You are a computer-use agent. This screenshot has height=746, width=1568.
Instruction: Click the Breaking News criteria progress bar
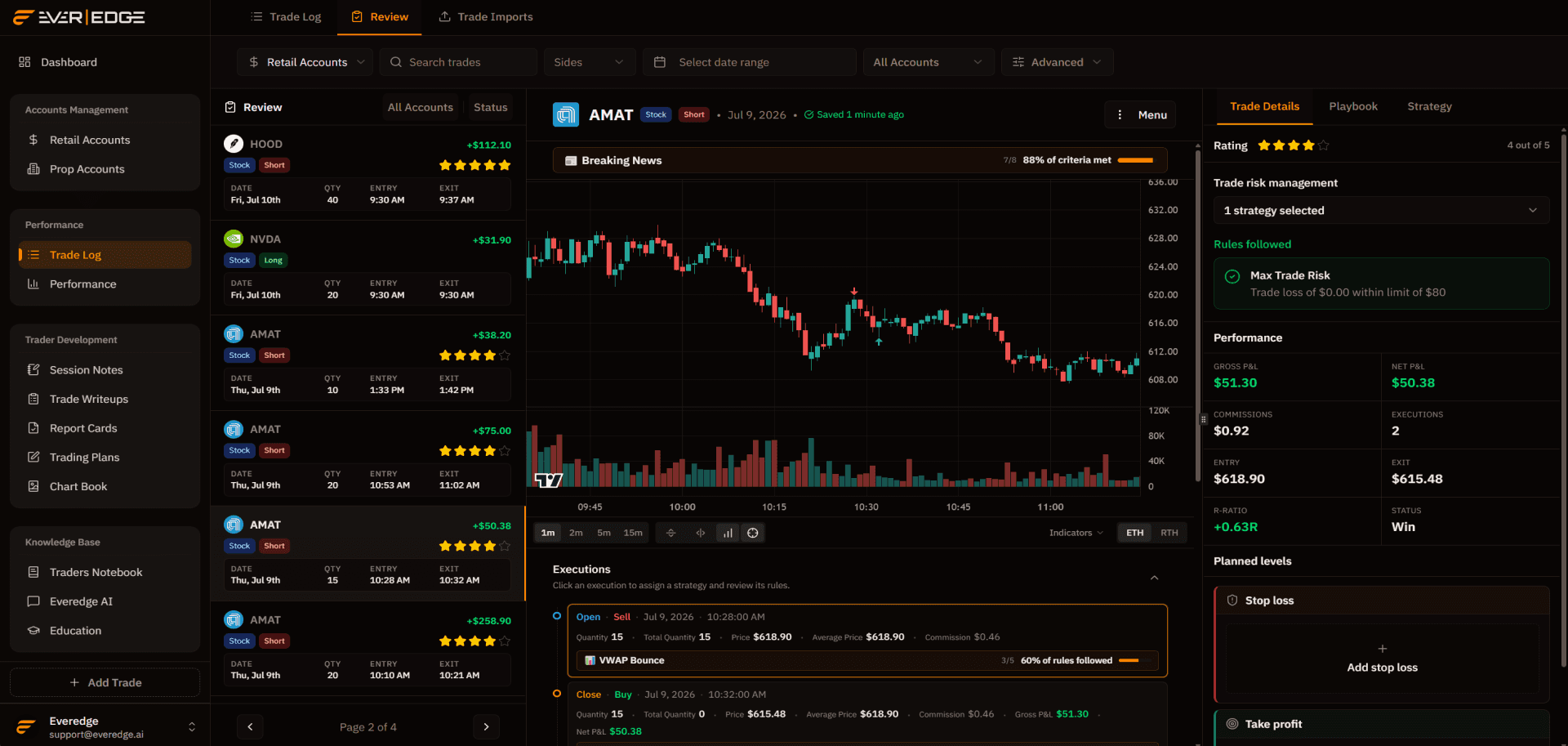(x=1135, y=160)
